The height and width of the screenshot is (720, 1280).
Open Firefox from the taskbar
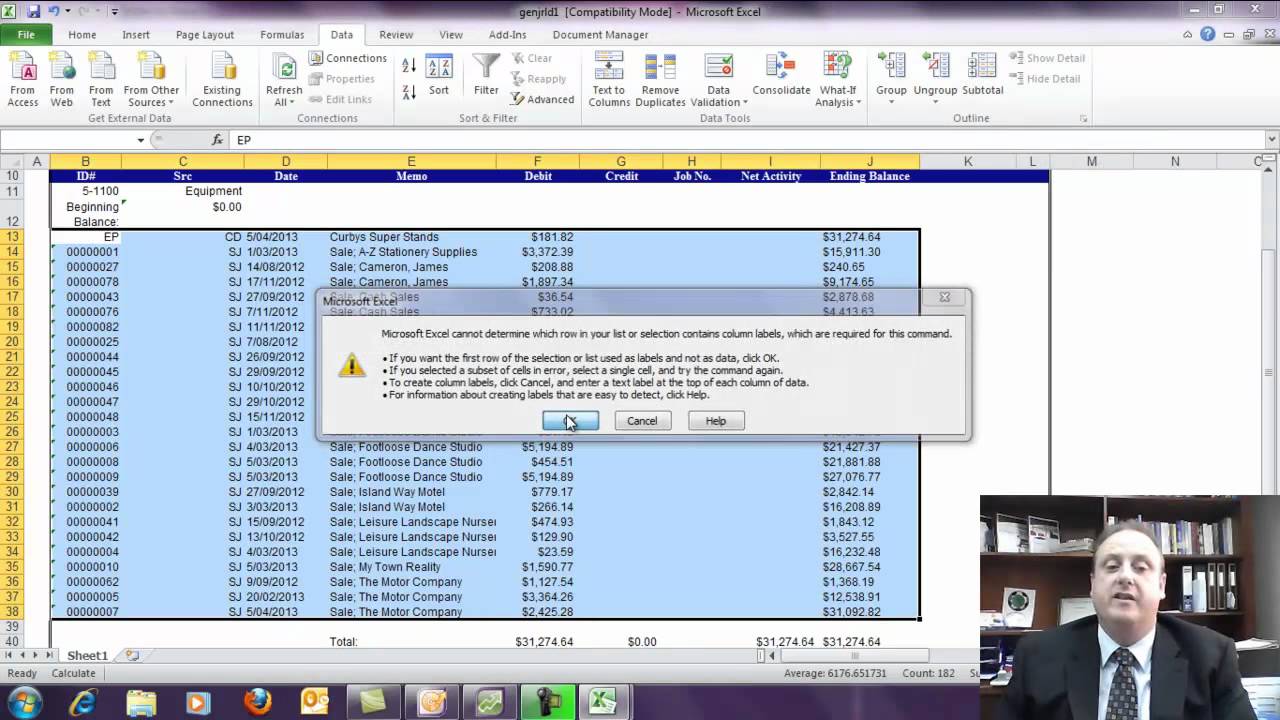coord(257,702)
